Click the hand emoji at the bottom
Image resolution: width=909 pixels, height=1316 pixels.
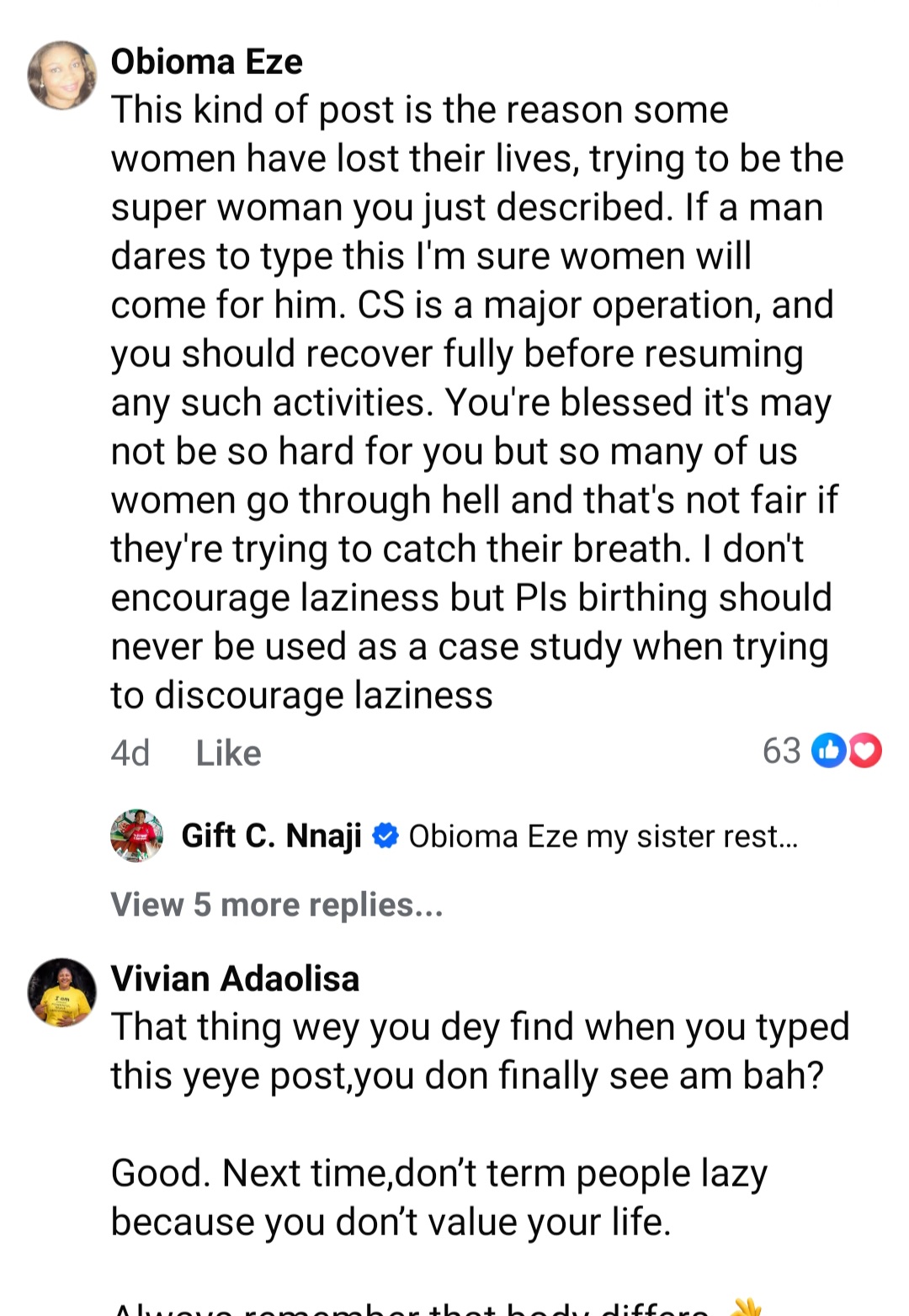pyautogui.click(x=743, y=1307)
